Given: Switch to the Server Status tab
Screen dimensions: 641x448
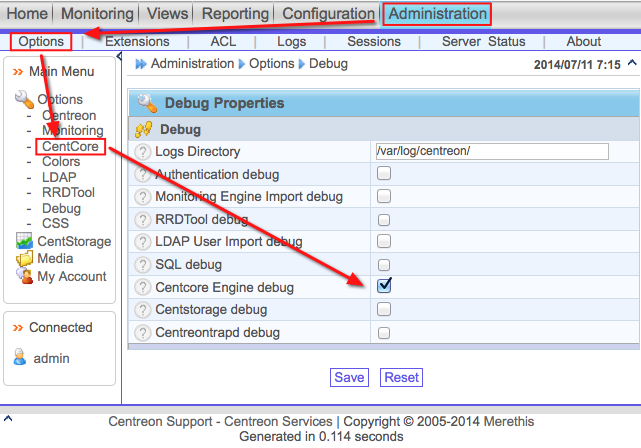Looking at the screenshot, I should [483, 42].
